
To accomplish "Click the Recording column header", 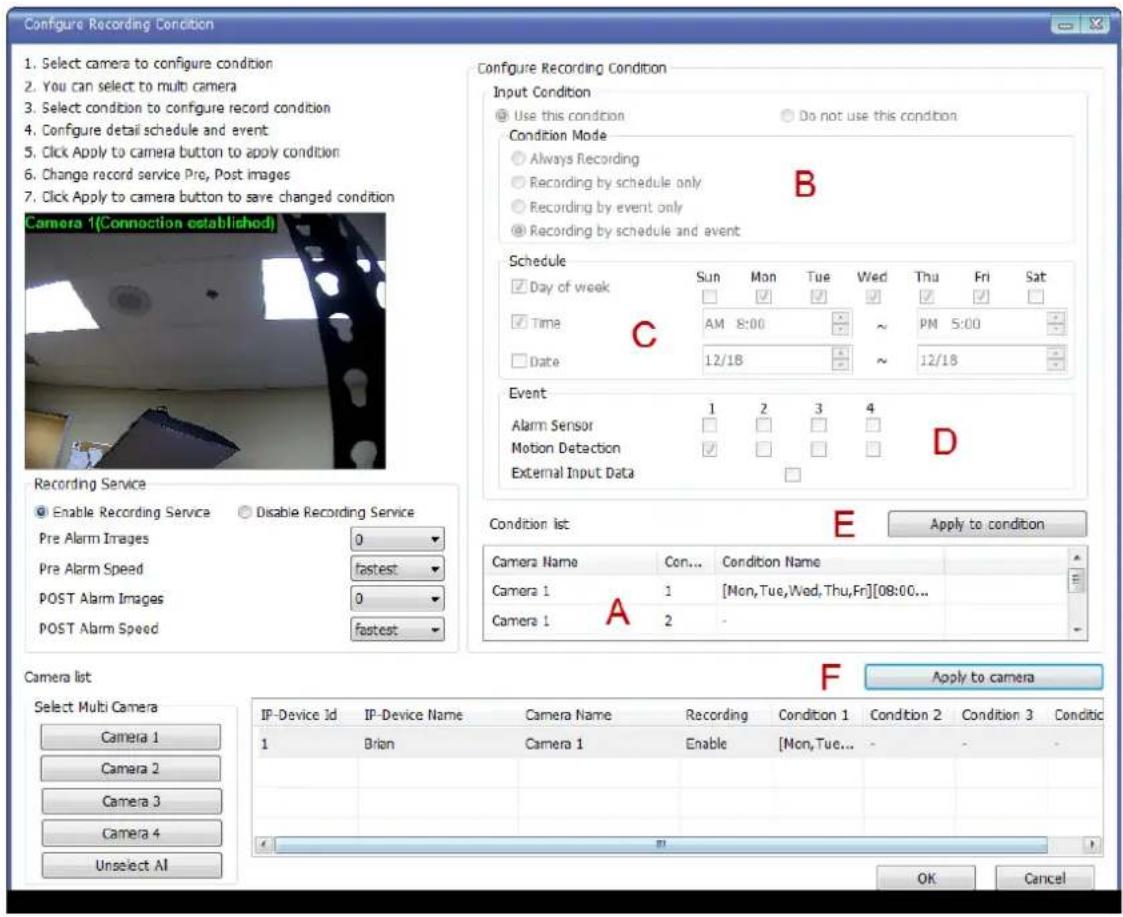I will tap(726, 715).
